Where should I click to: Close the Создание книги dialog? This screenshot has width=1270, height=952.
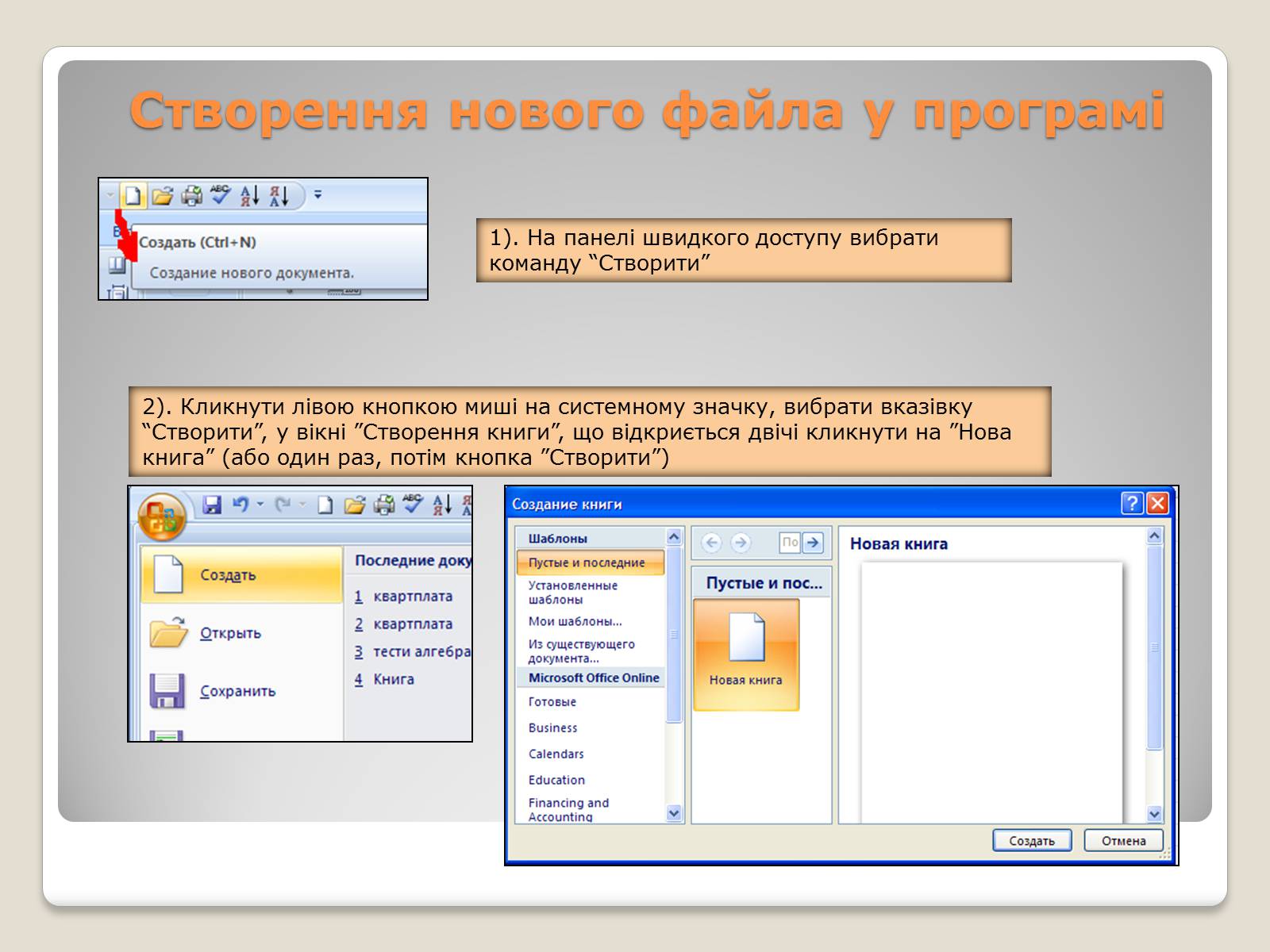click(1157, 503)
